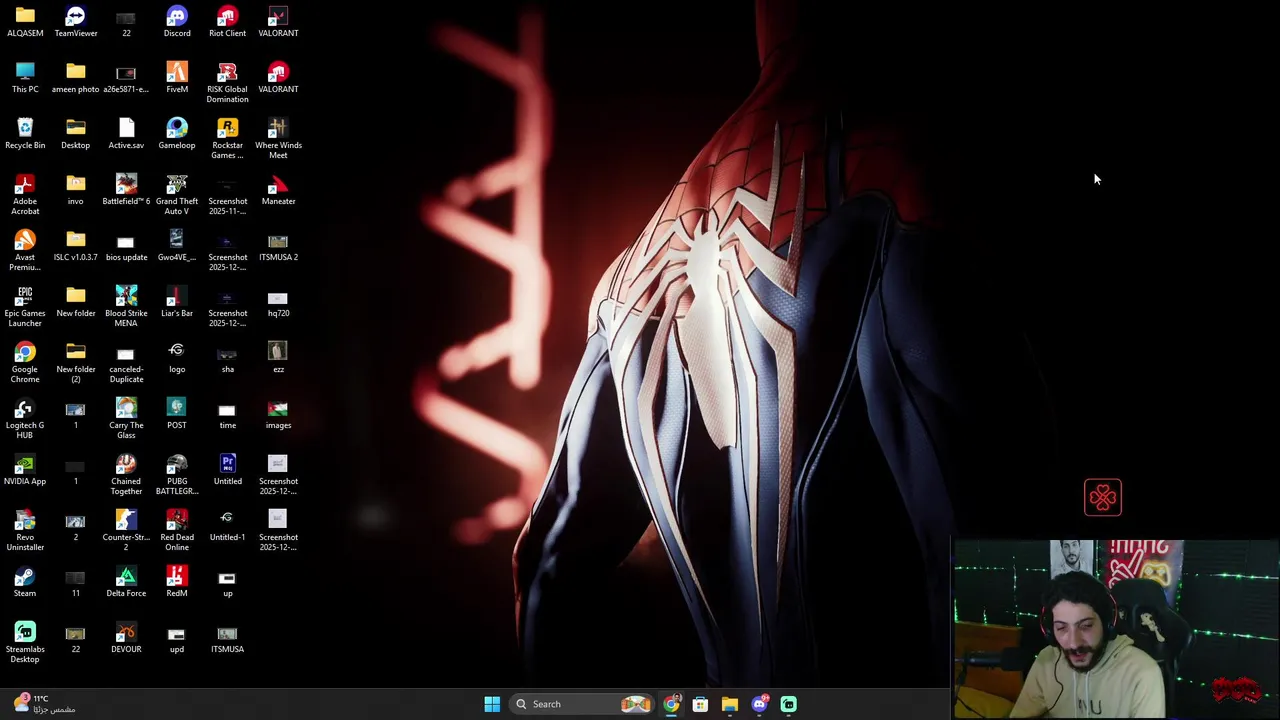Click the invo folder

[x=76, y=190]
